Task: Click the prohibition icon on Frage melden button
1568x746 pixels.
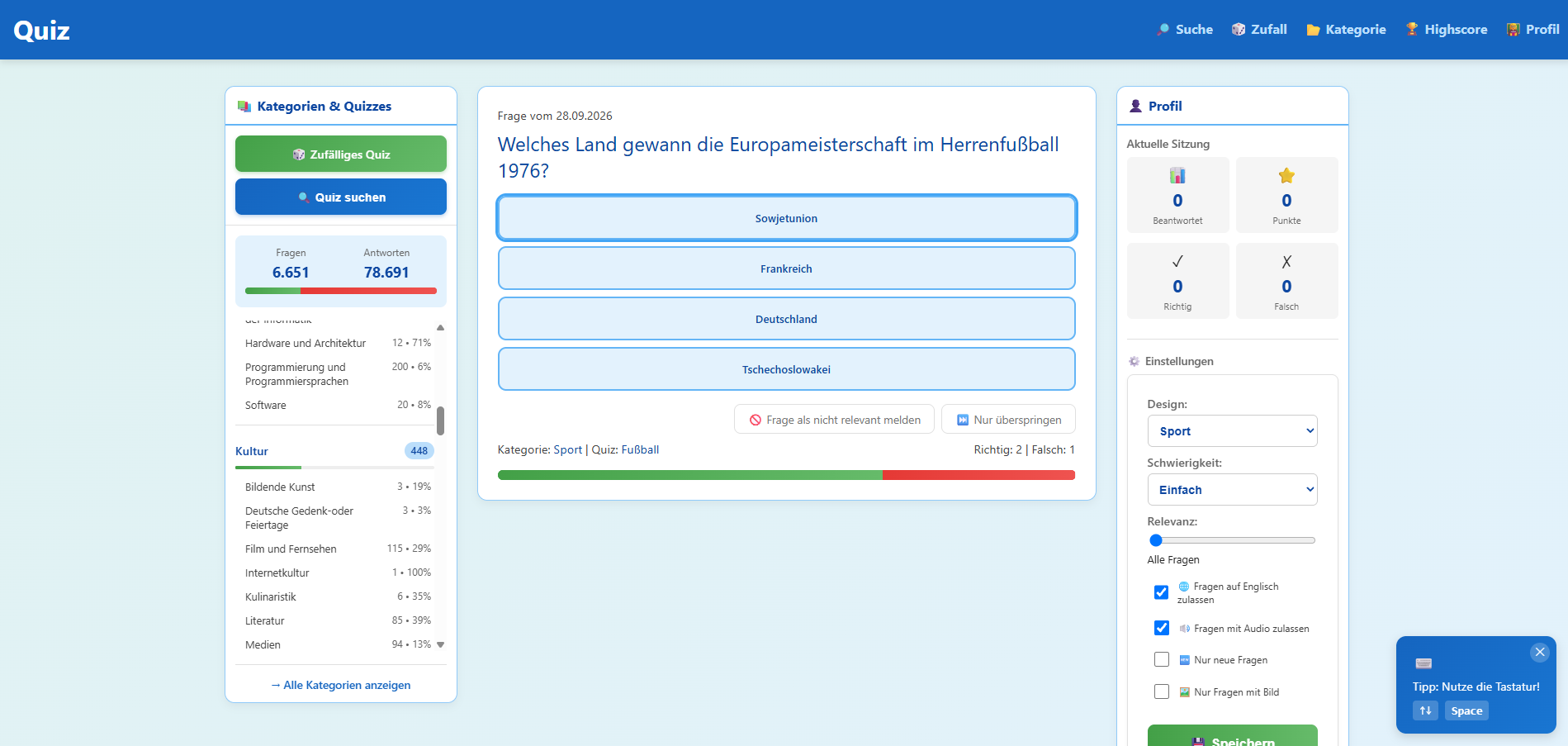Action: [756, 420]
